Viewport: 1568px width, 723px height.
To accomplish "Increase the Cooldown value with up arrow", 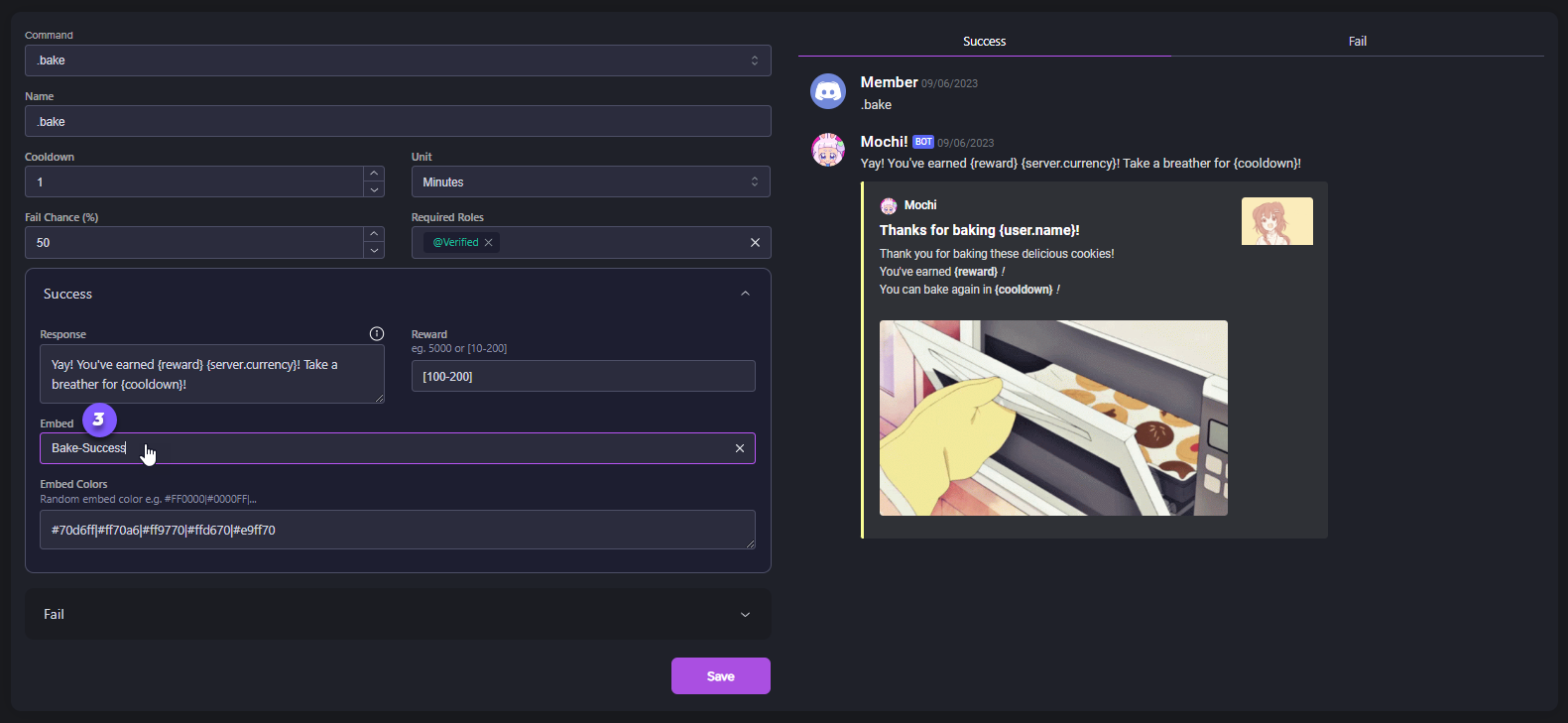I will coord(374,174).
